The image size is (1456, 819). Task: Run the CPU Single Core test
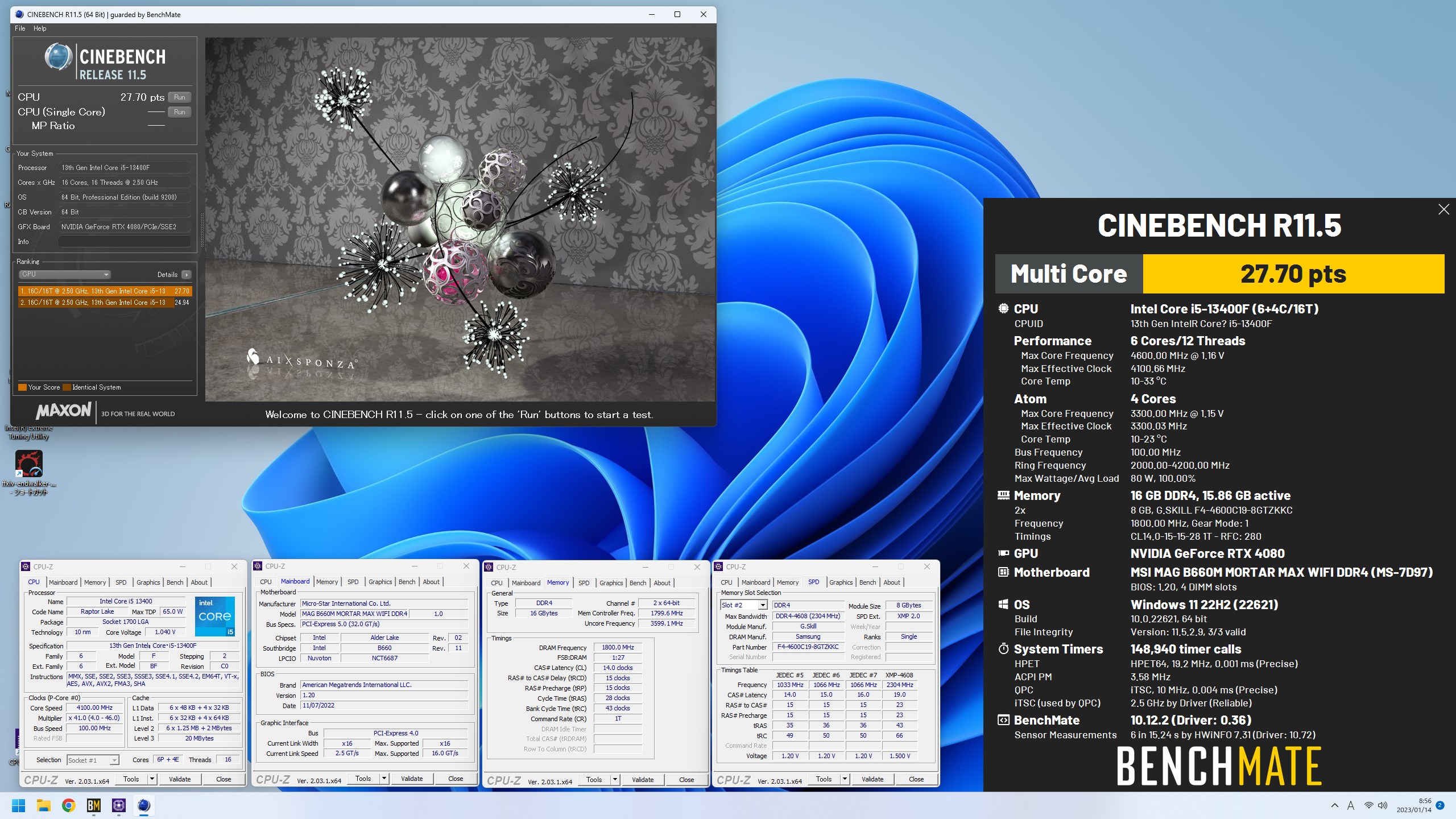point(180,112)
